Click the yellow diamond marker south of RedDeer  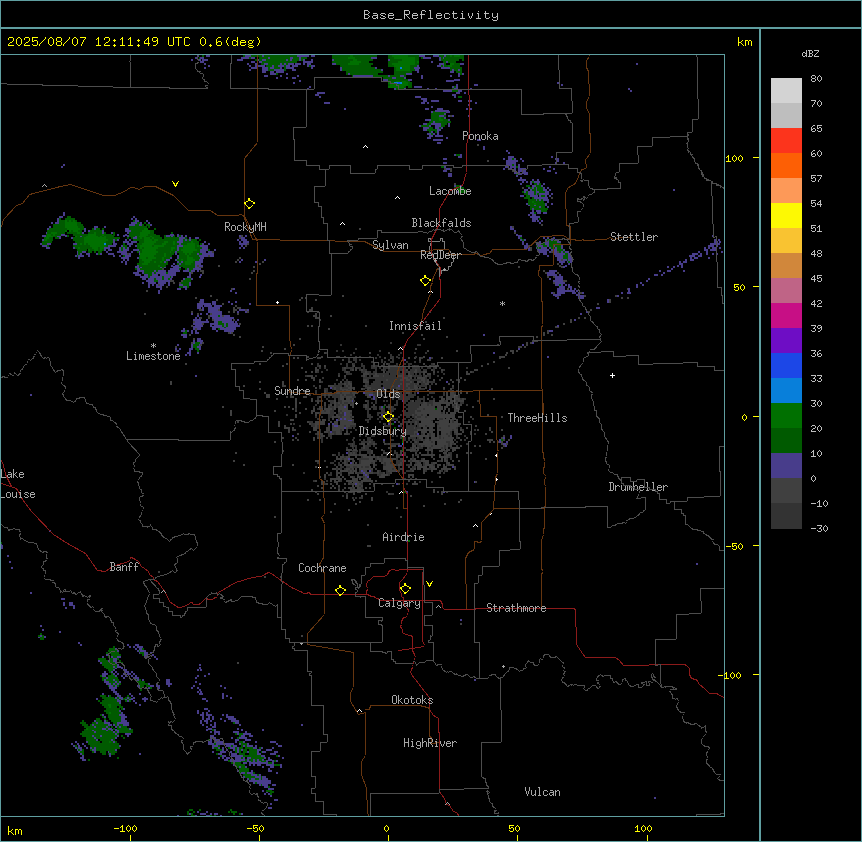pyautogui.click(x=426, y=281)
